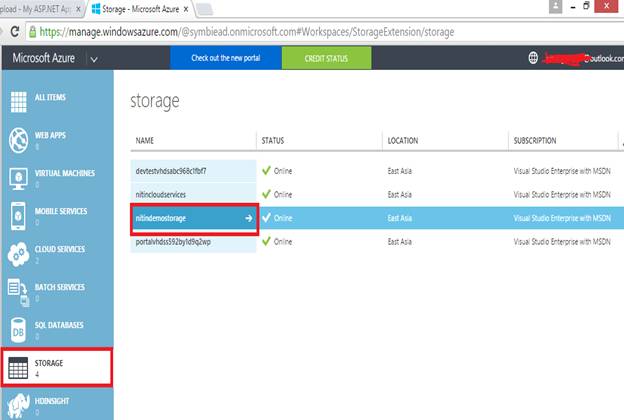Click the Virtual Machines monitor icon
The width and height of the screenshot is (624, 420).
(x=19, y=179)
